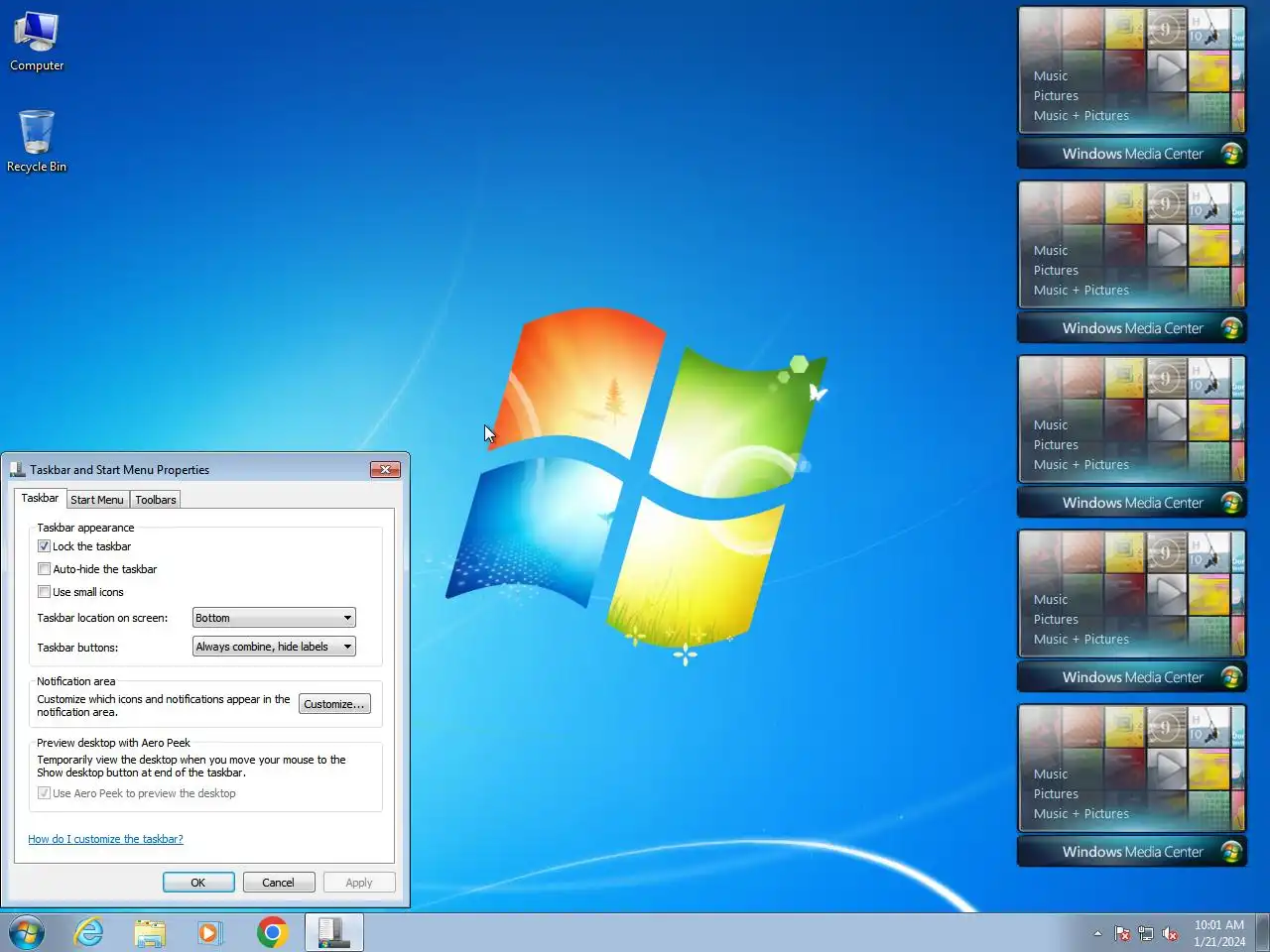
Task: Switch to the Start Menu tab
Action: 97,500
